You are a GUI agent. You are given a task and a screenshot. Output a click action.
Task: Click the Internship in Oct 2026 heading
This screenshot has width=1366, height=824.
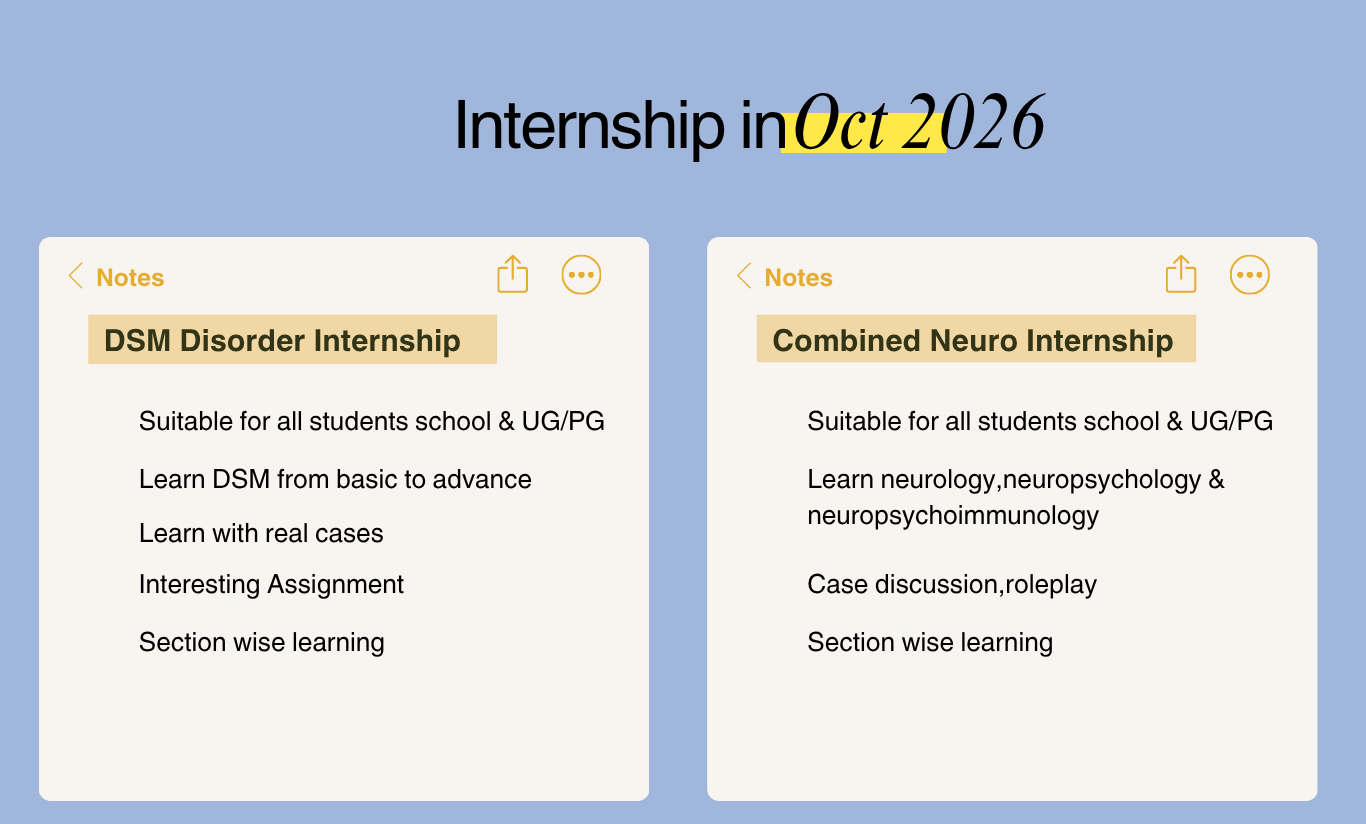pyautogui.click(x=750, y=125)
